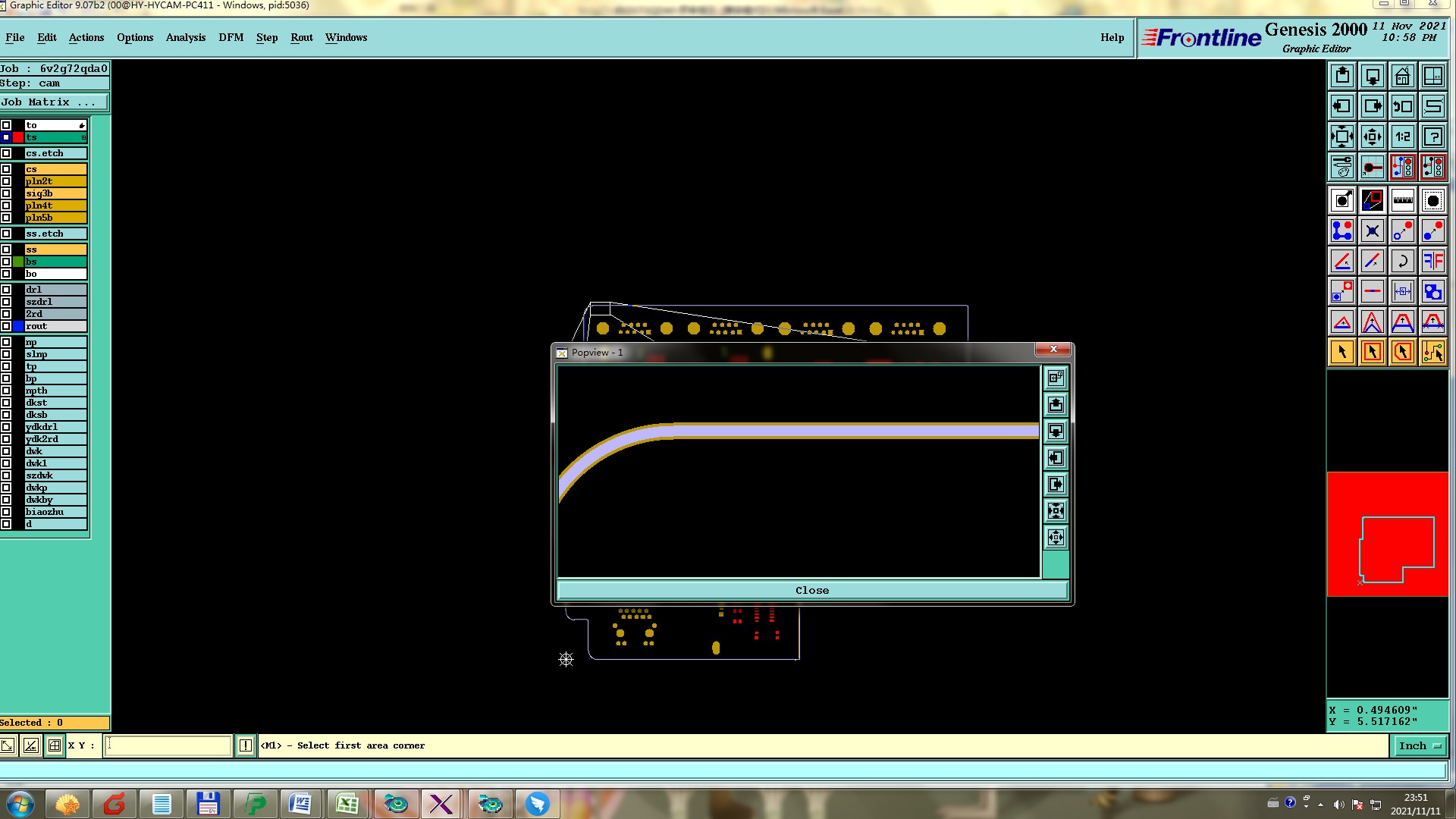Toggle the checkbox for cs layer

click(6, 169)
